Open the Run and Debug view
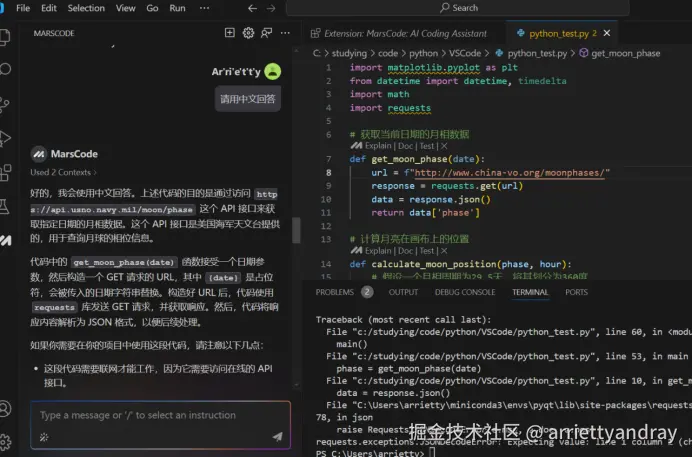The image size is (692, 458). (x=5, y=138)
